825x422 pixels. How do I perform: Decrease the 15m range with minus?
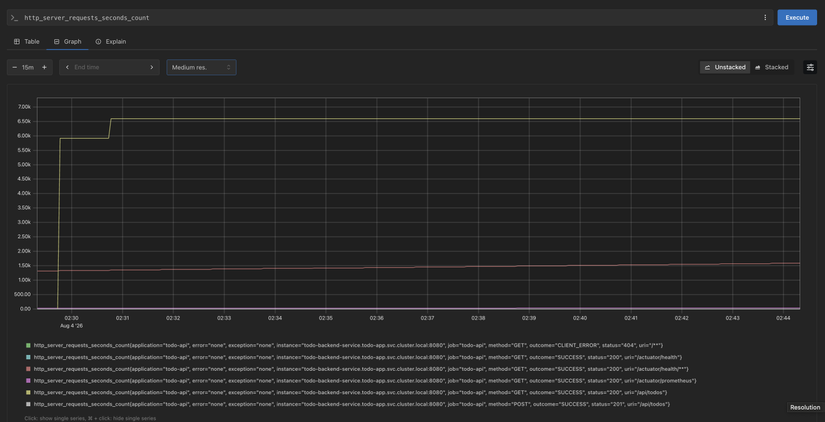(14, 67)
